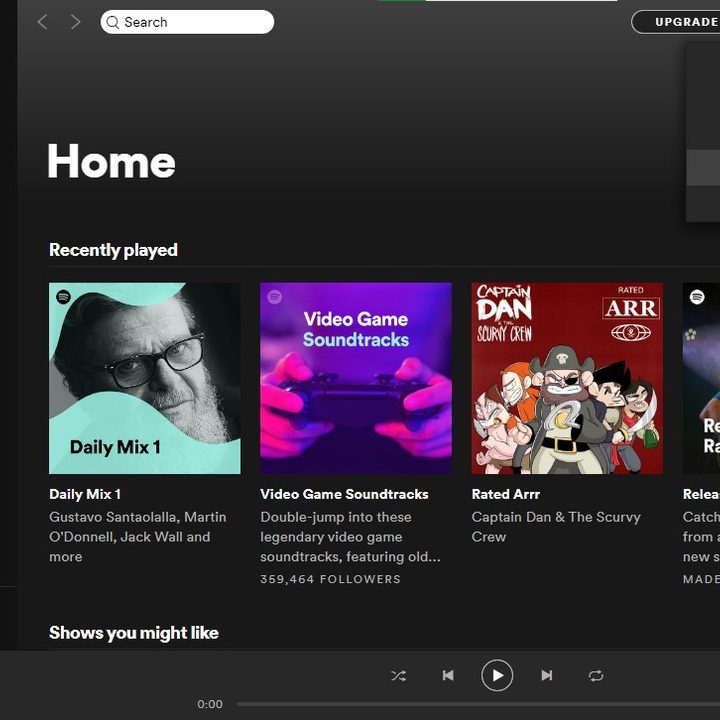Click the song progress bar

[x=478, y=703]
